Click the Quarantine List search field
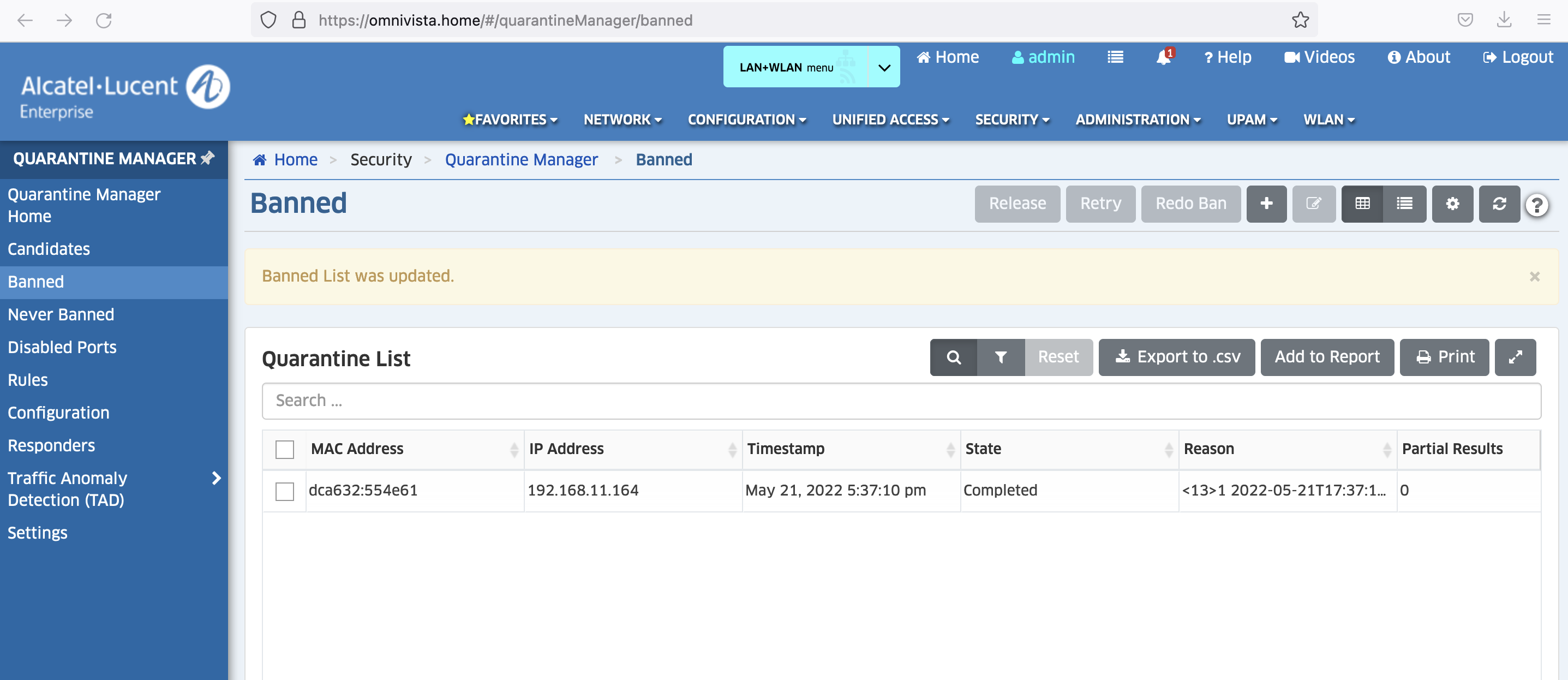Screen dimensions: 1568x680 point(901,401)
